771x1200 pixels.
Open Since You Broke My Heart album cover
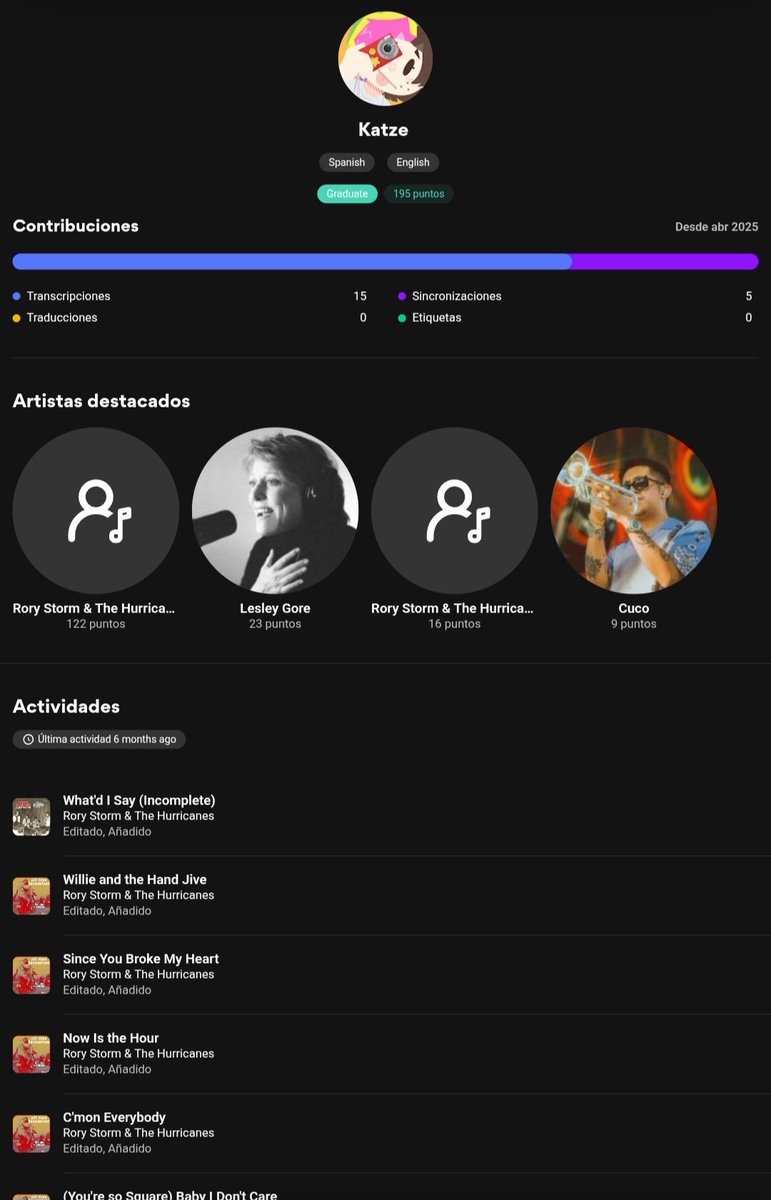click(31, 975)
